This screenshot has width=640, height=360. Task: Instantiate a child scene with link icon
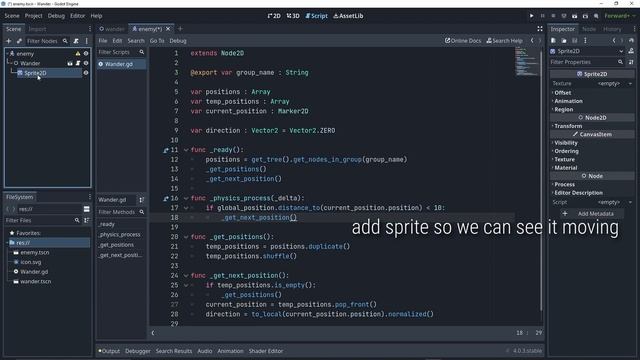pyautogui.click(x=19, y=41)
